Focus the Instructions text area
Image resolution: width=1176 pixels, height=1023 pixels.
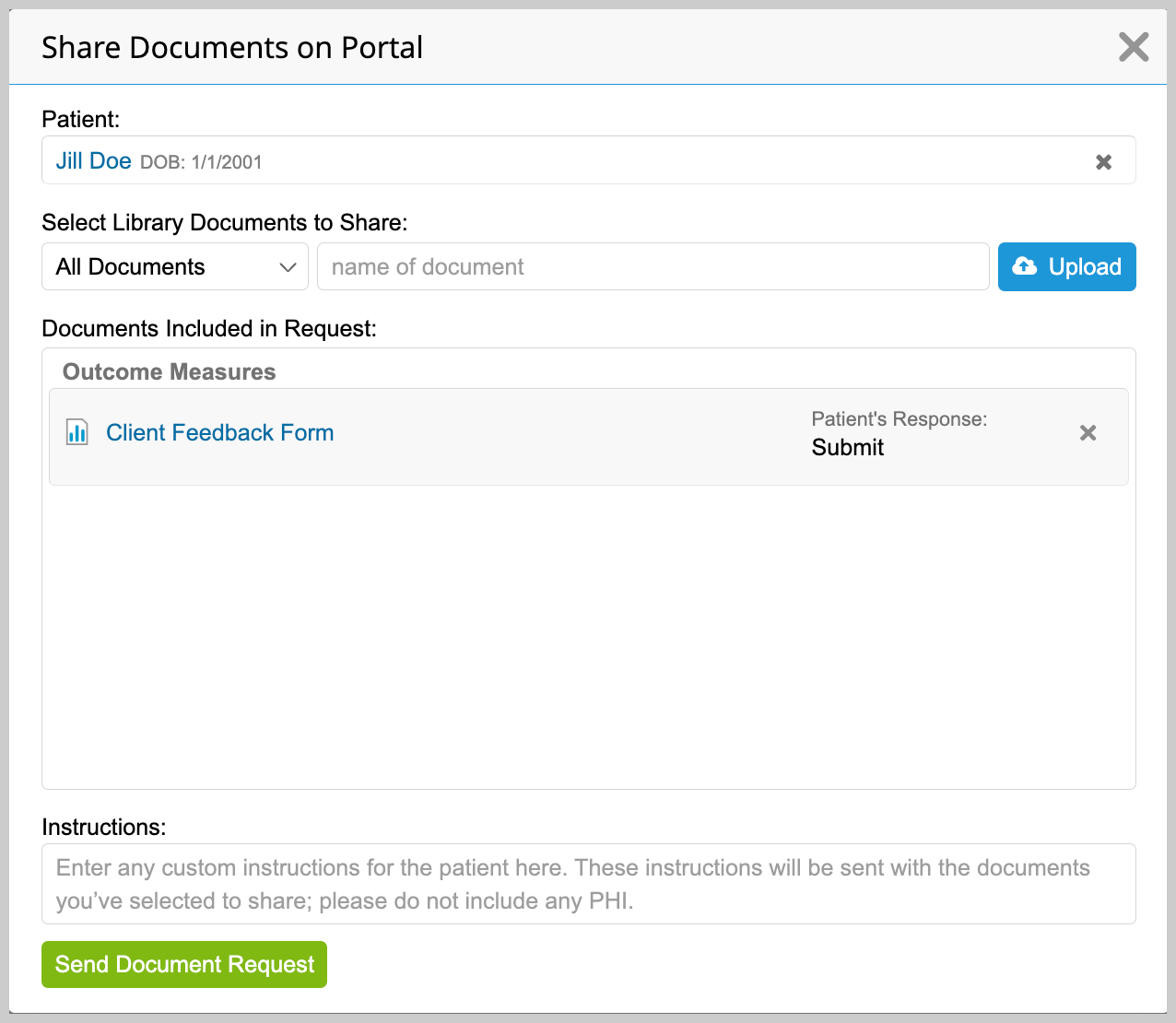[x=589, y=884]
